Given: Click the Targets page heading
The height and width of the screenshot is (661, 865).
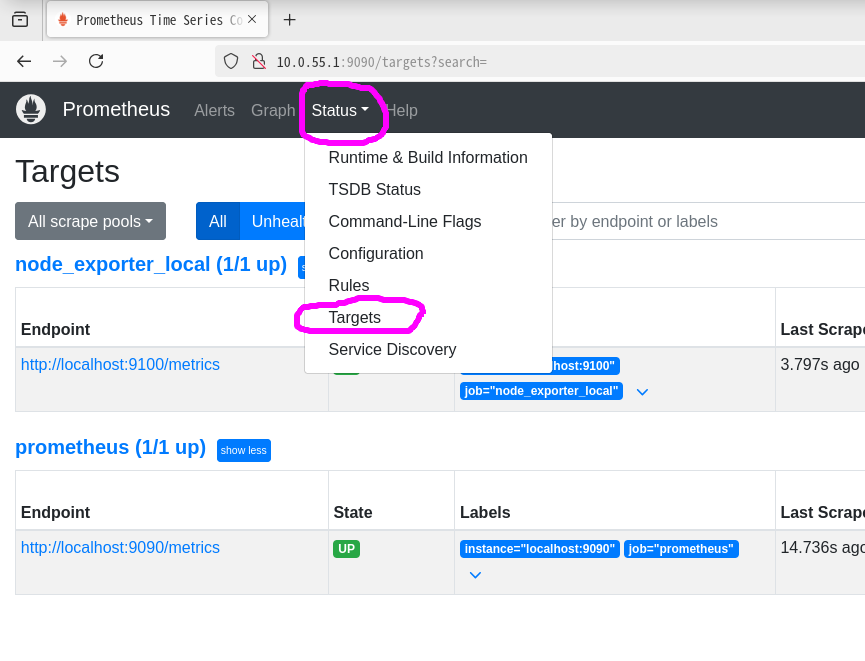Looking at the screenshot, I should tap(67, 171).
